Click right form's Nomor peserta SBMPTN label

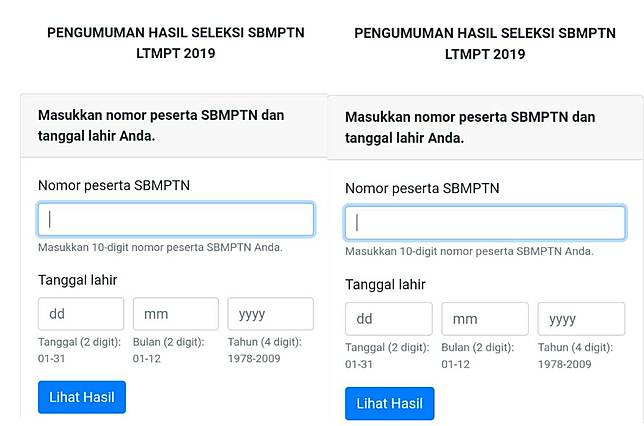coord(422,188)
